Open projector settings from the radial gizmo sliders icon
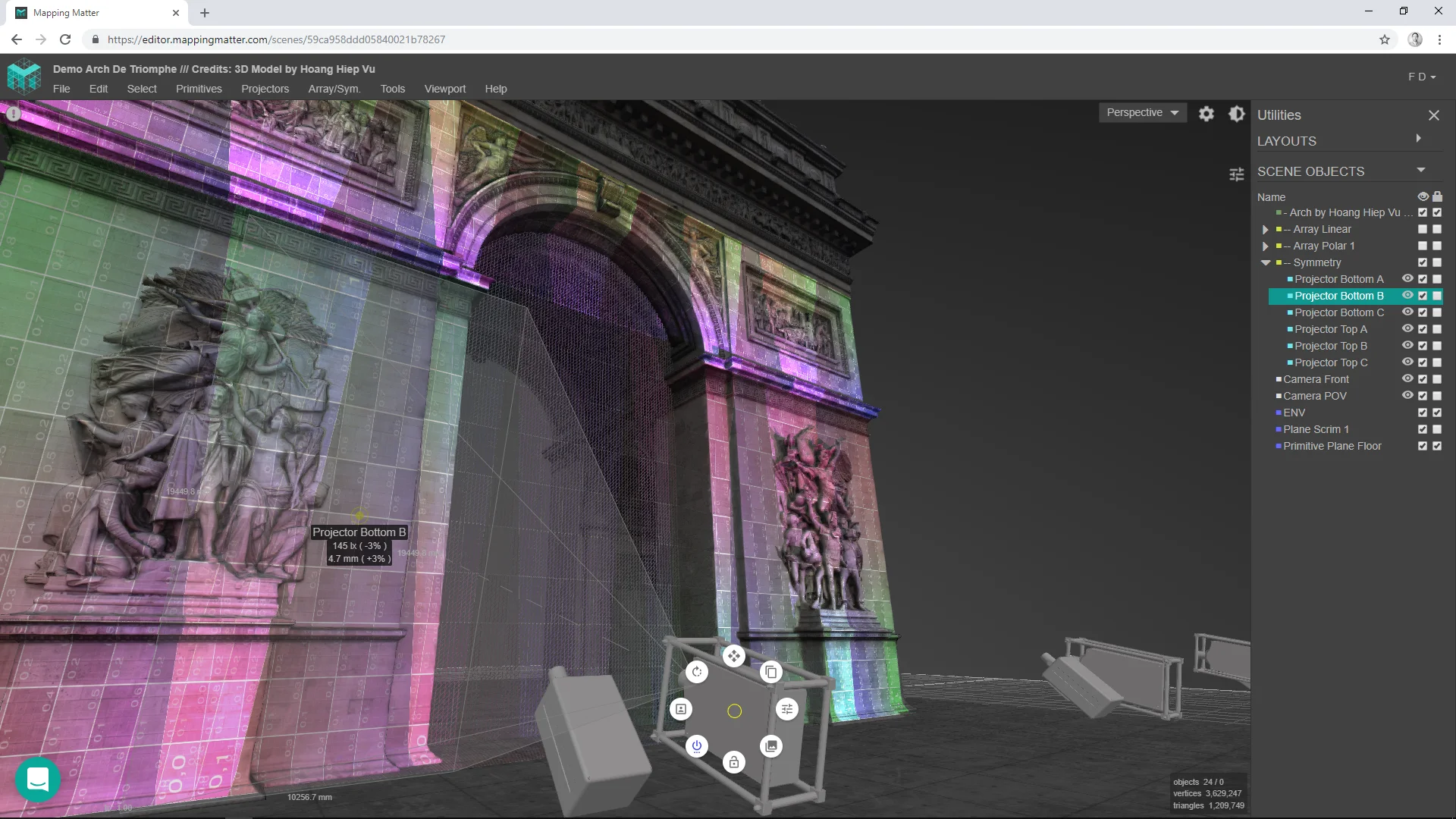The height and width of the screenshot is (819, 1456). [786, 710]
